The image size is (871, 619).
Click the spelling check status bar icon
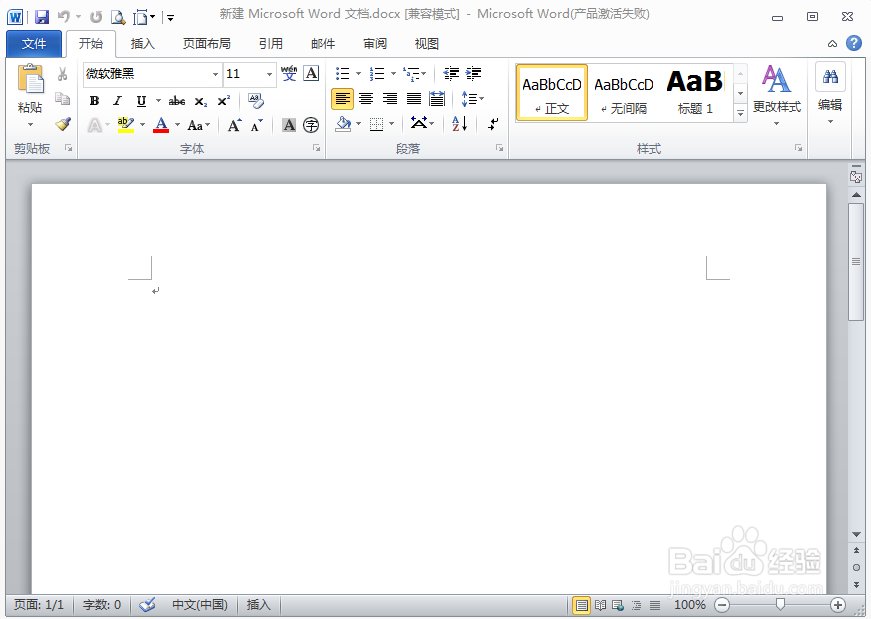click(147, 605)
